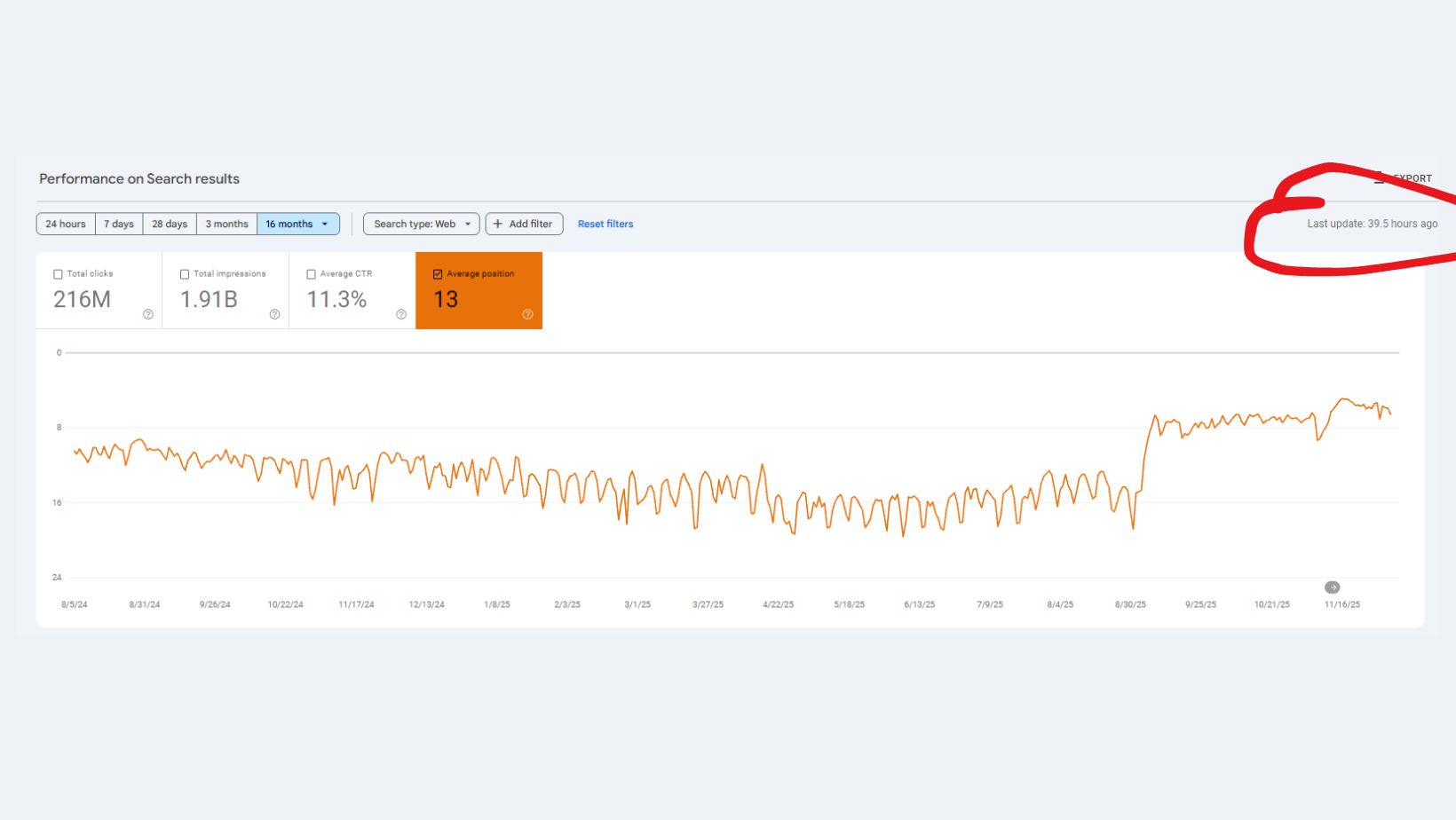
Task: Click help icon in Total impressions card
Action: point(274,314)
